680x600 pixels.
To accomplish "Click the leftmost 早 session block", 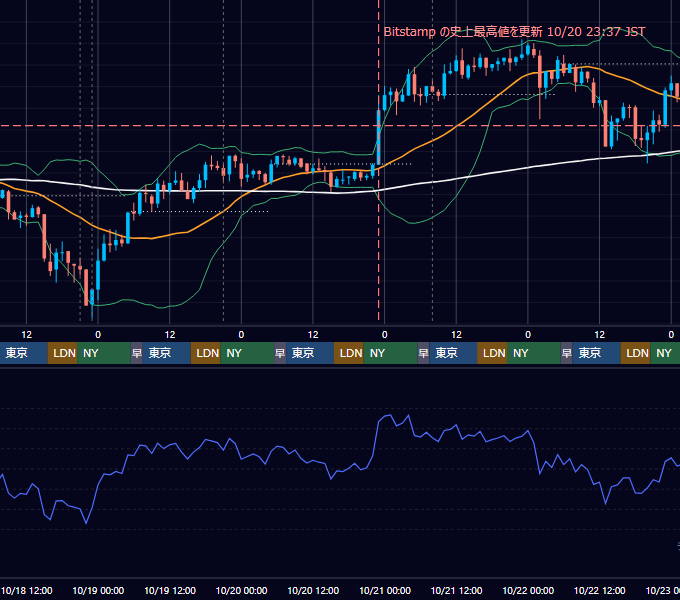I will [x=137, y=353].
